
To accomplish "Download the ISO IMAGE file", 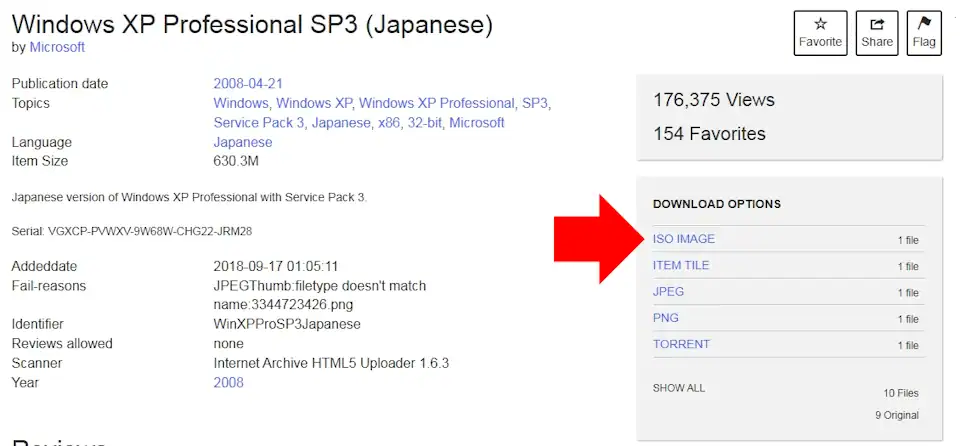I will click(684, 239).
